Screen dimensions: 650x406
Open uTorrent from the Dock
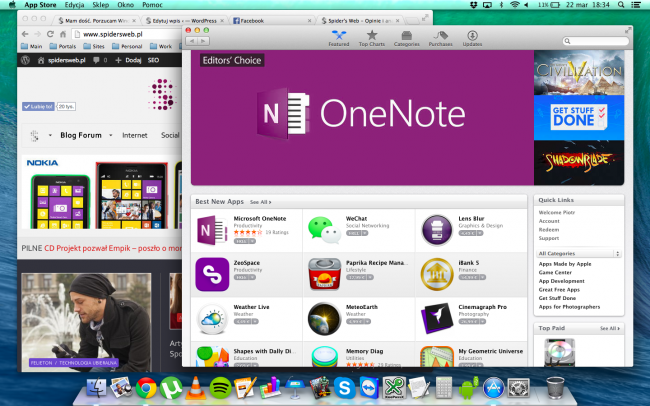pos(171,388)
